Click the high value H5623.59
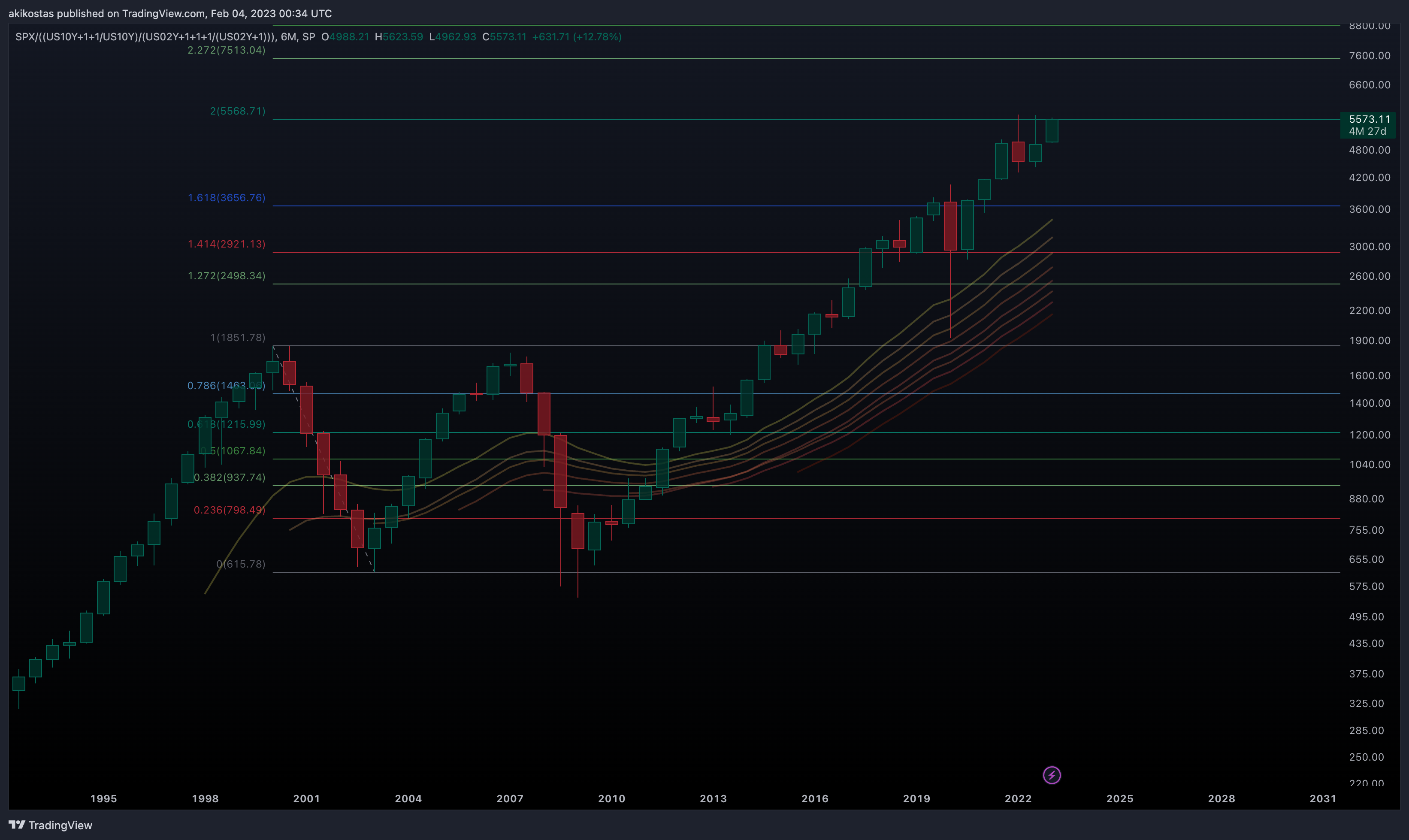 tap(399, 37)
